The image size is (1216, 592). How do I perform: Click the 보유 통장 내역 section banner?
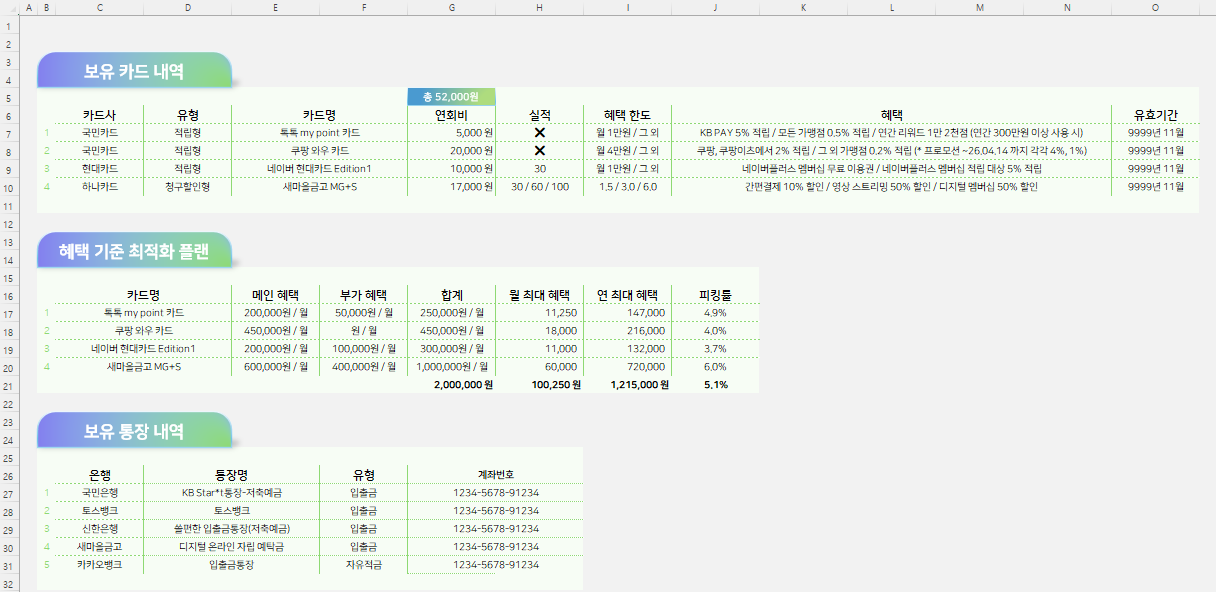[x=134, y=431]
